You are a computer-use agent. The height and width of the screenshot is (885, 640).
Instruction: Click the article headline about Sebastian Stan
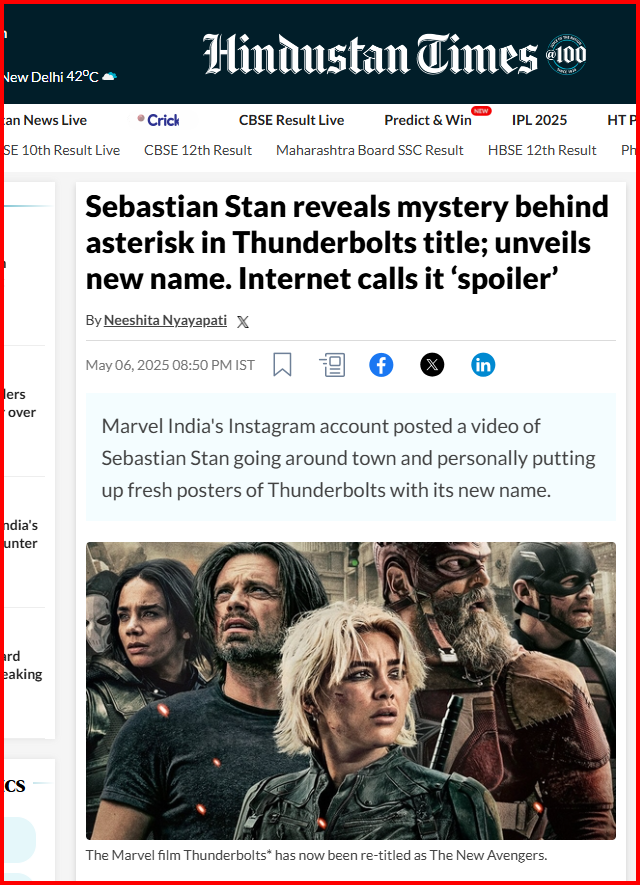pyautogui.click(x=347, y=243)
